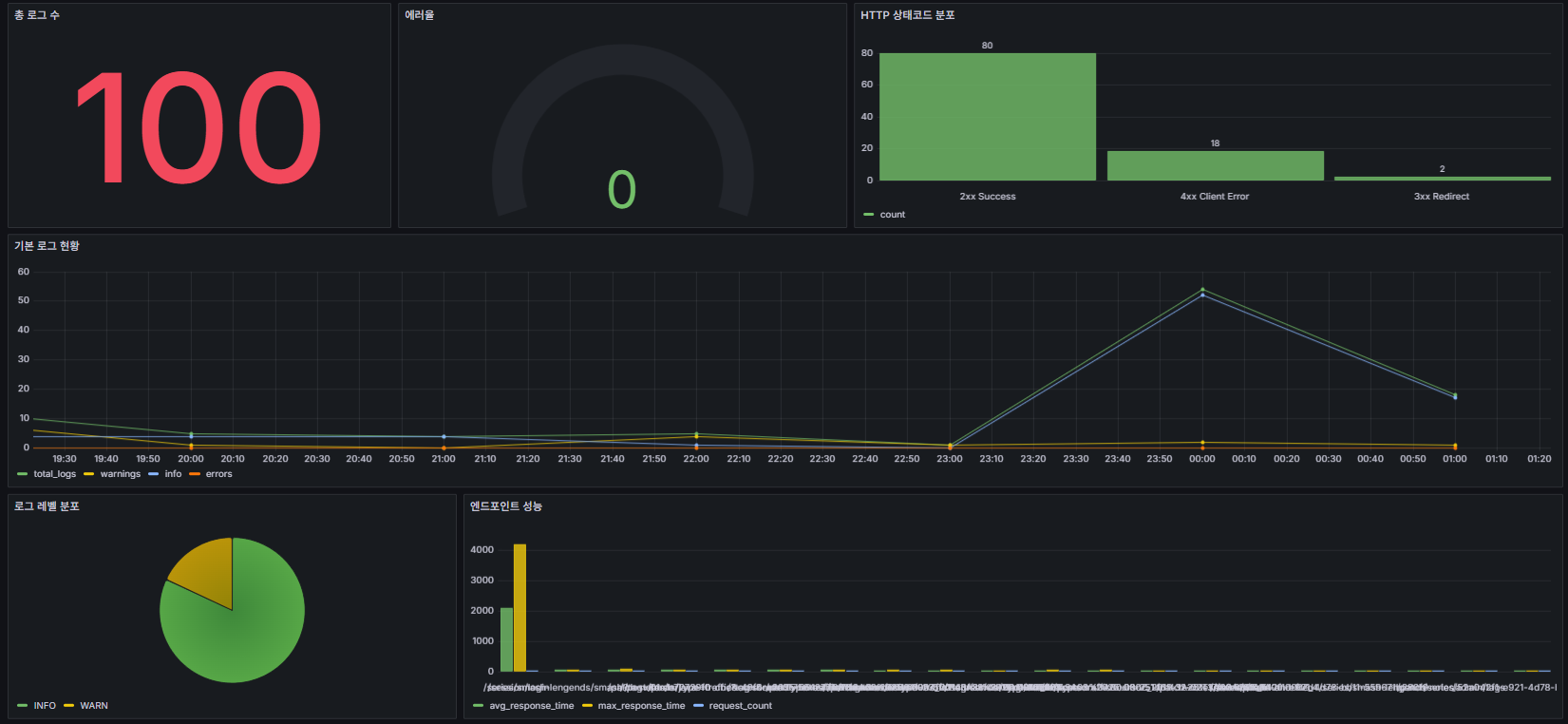Click the 2xx Success bar
The image size is (1568, 724).
pos(987,117)
